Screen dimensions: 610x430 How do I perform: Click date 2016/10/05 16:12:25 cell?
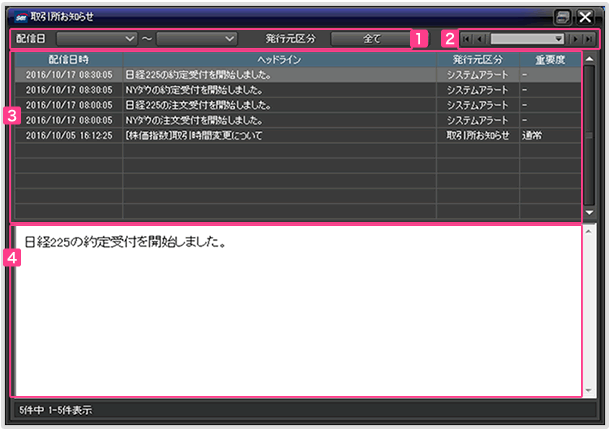(x=69, y=135)
